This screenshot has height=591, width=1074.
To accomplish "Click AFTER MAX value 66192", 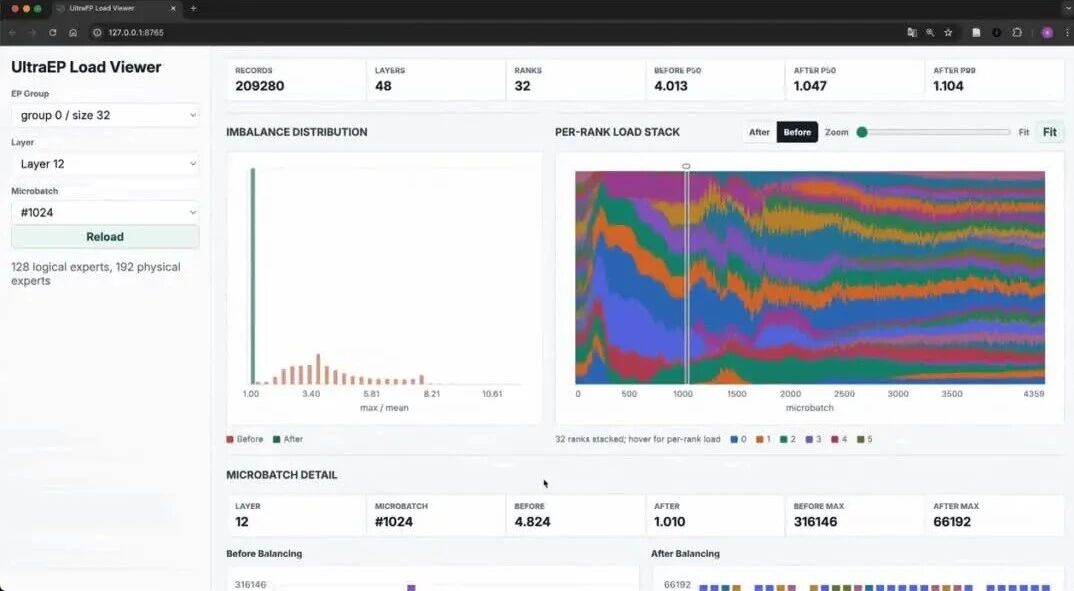I will (952, 522).
